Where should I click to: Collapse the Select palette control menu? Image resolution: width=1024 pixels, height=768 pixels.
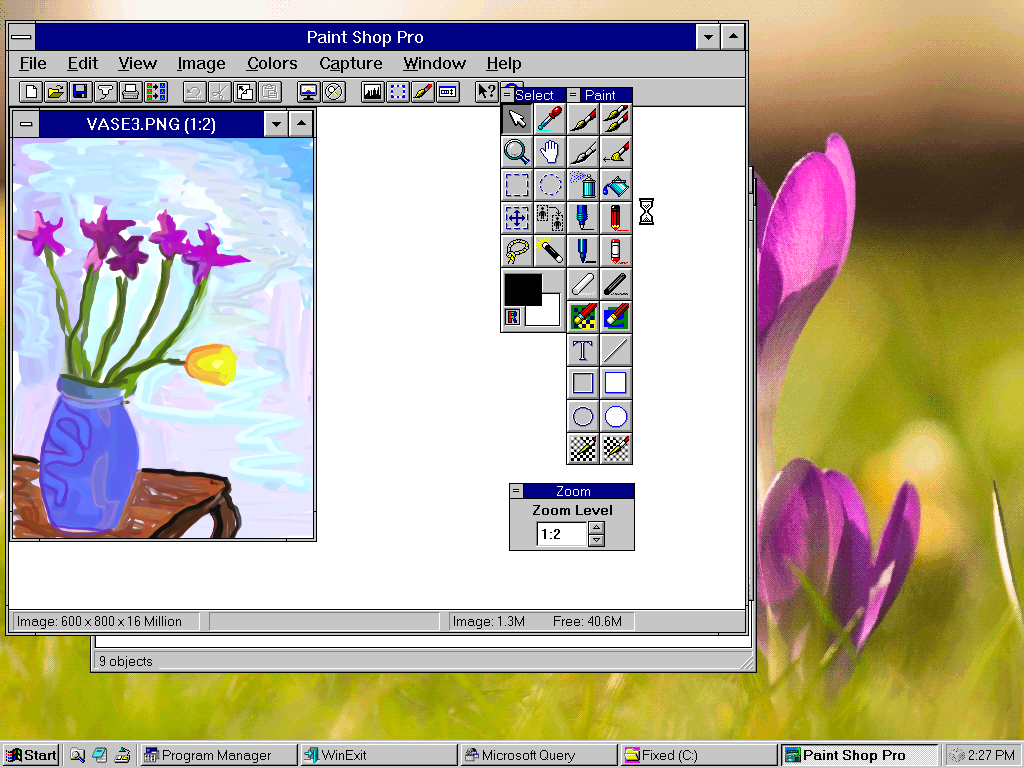[x=509, y=94]
